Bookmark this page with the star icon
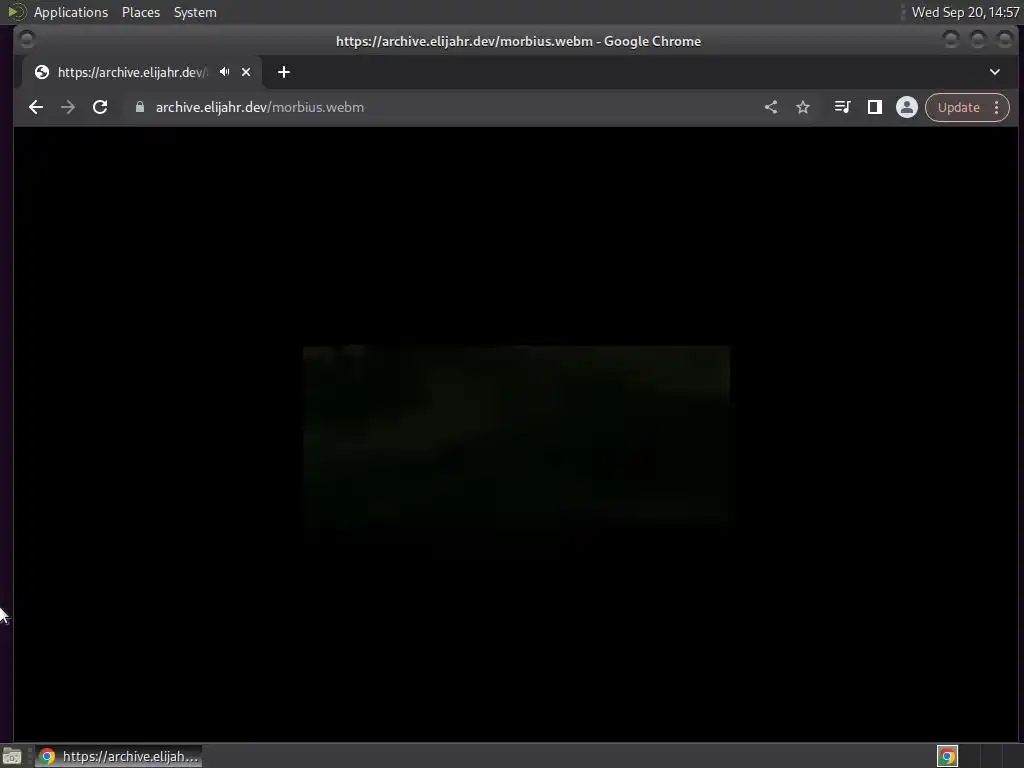The image size is (1024, 768). (803, 107)
